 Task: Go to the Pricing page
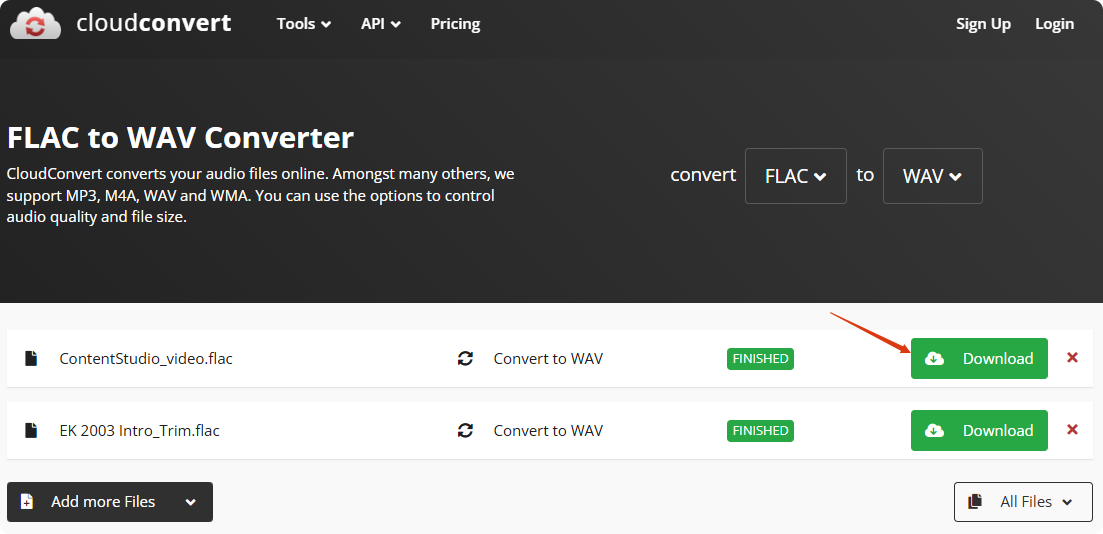coord(455,24)
